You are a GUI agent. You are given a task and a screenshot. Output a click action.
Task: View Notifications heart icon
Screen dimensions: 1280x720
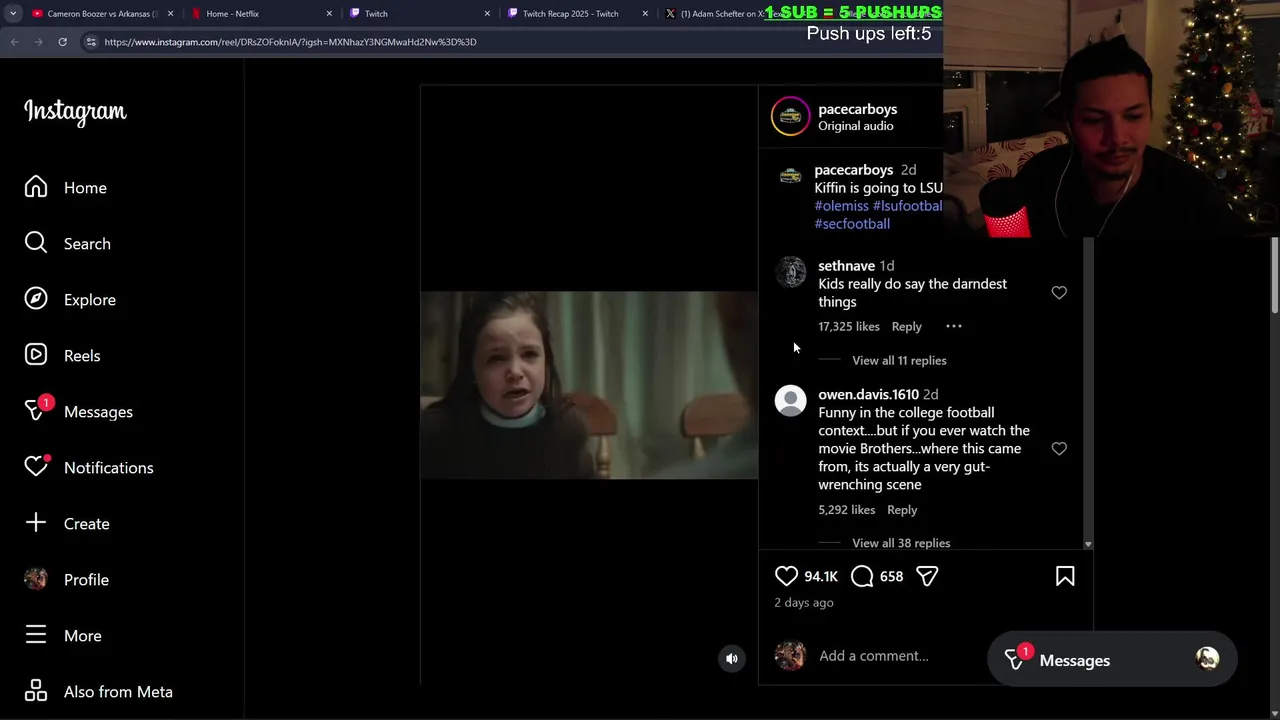(36, 467)
